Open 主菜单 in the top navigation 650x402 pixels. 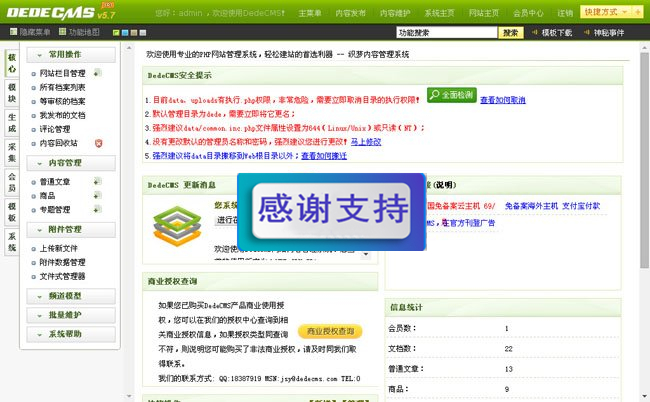click(310, 13)
